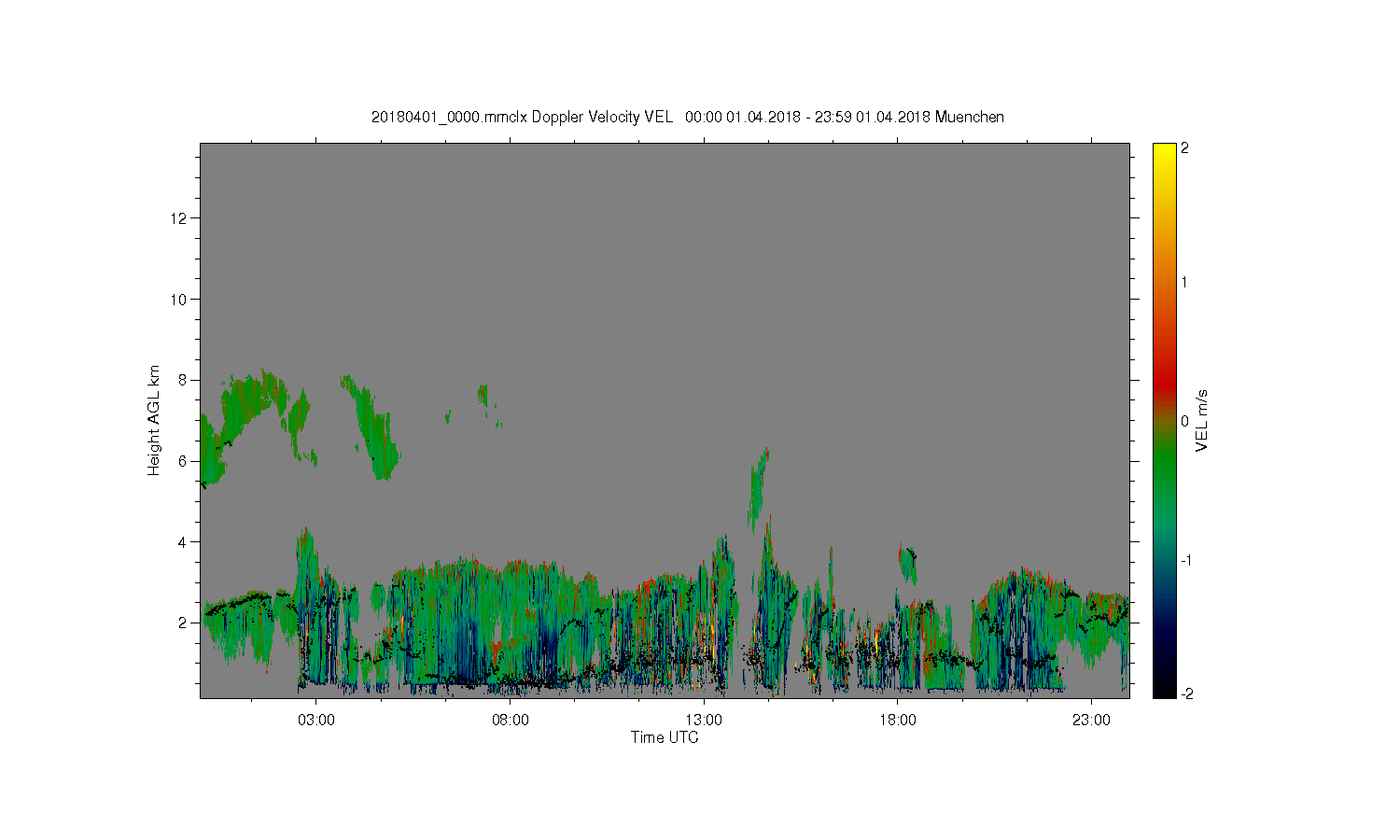Click the height tick label '12'

tap(180, 218)
